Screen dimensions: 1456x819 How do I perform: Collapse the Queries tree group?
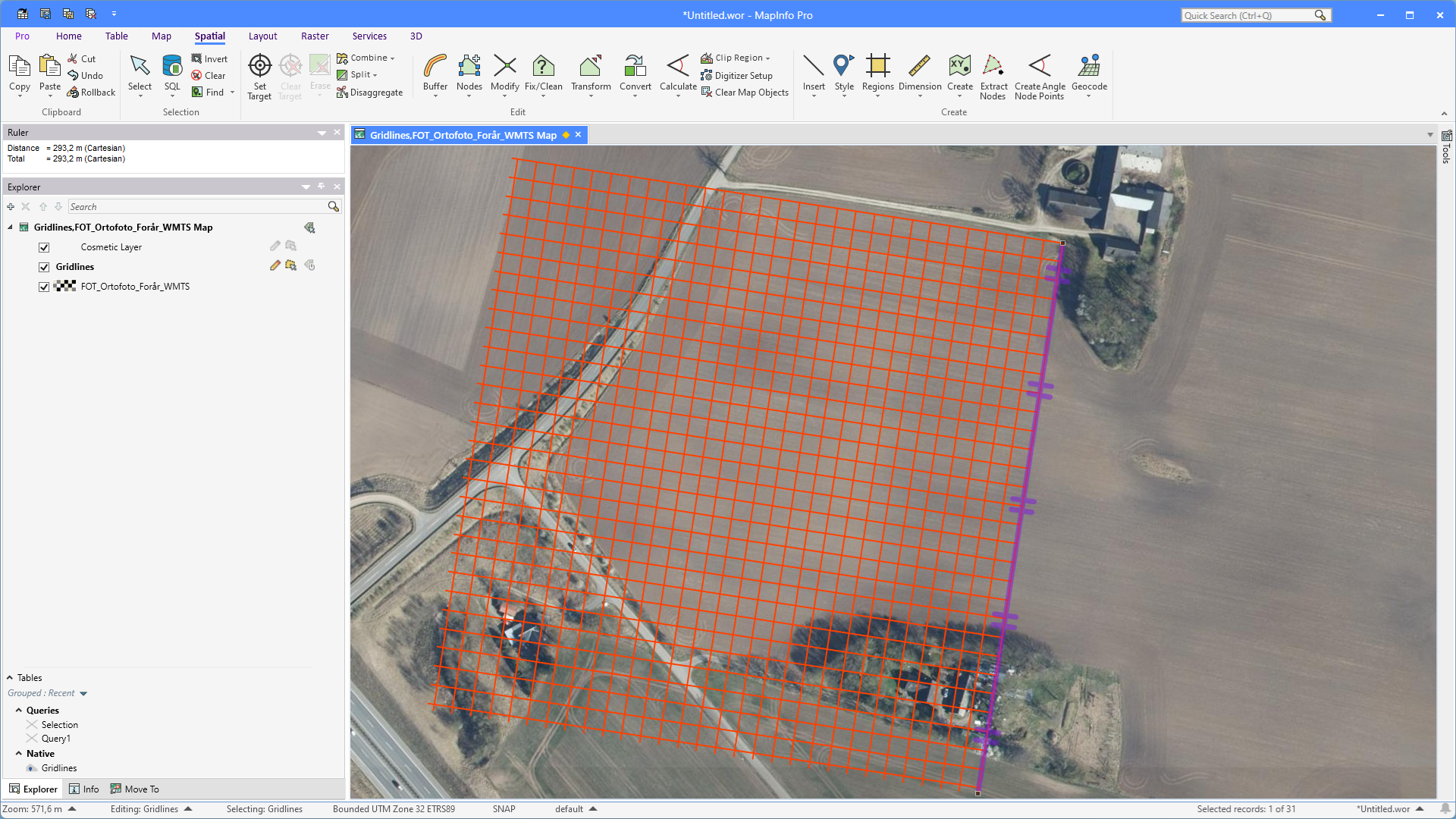(x=19, y=711)
